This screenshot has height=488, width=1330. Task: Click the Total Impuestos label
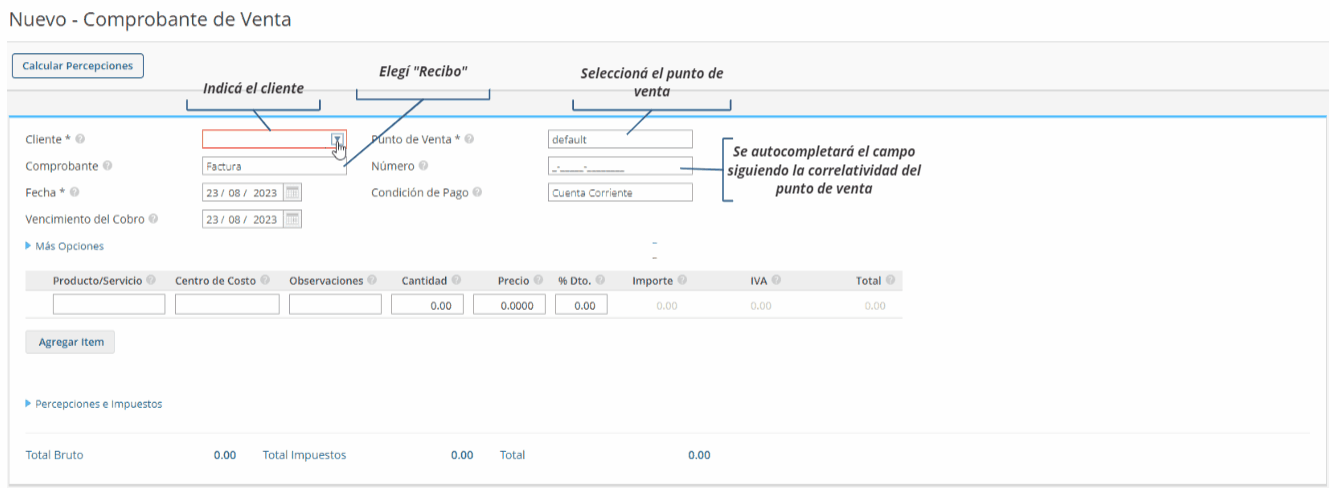point(304,455)
